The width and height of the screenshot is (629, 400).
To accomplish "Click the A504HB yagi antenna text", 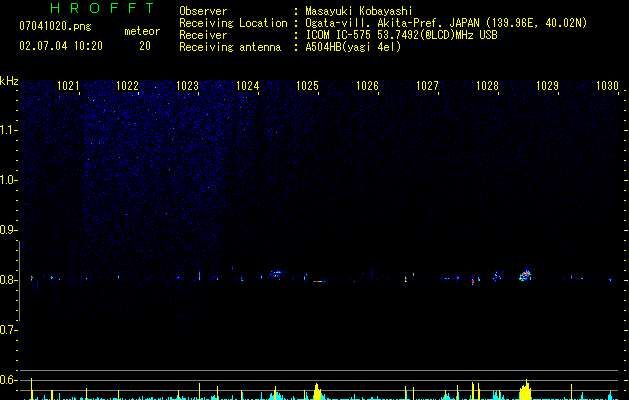I will coord(353,47).
